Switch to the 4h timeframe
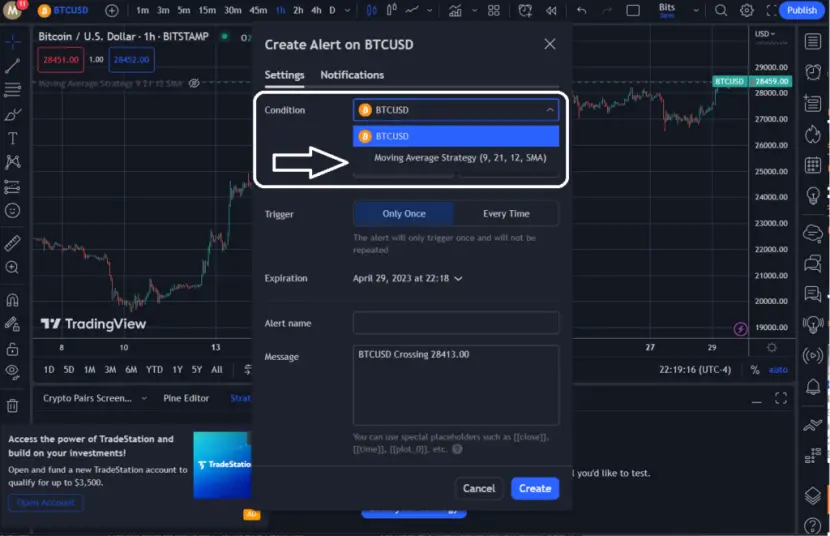Screen dimensions: 830x536 (x=316, y=10)
